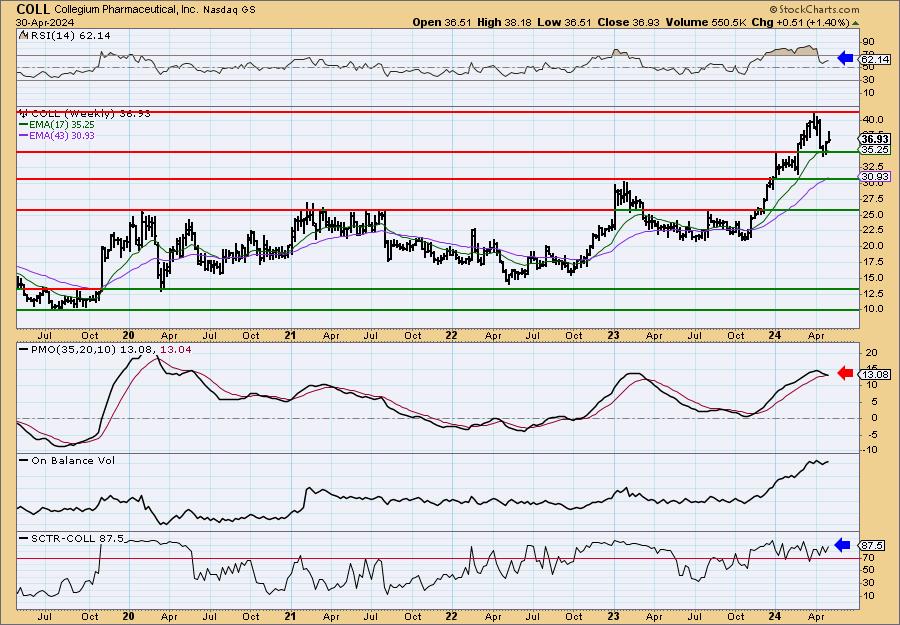This screenshot has height=625, width=900.
Task: Click the 90 label on RSI axis
Action: coord(868,42)
